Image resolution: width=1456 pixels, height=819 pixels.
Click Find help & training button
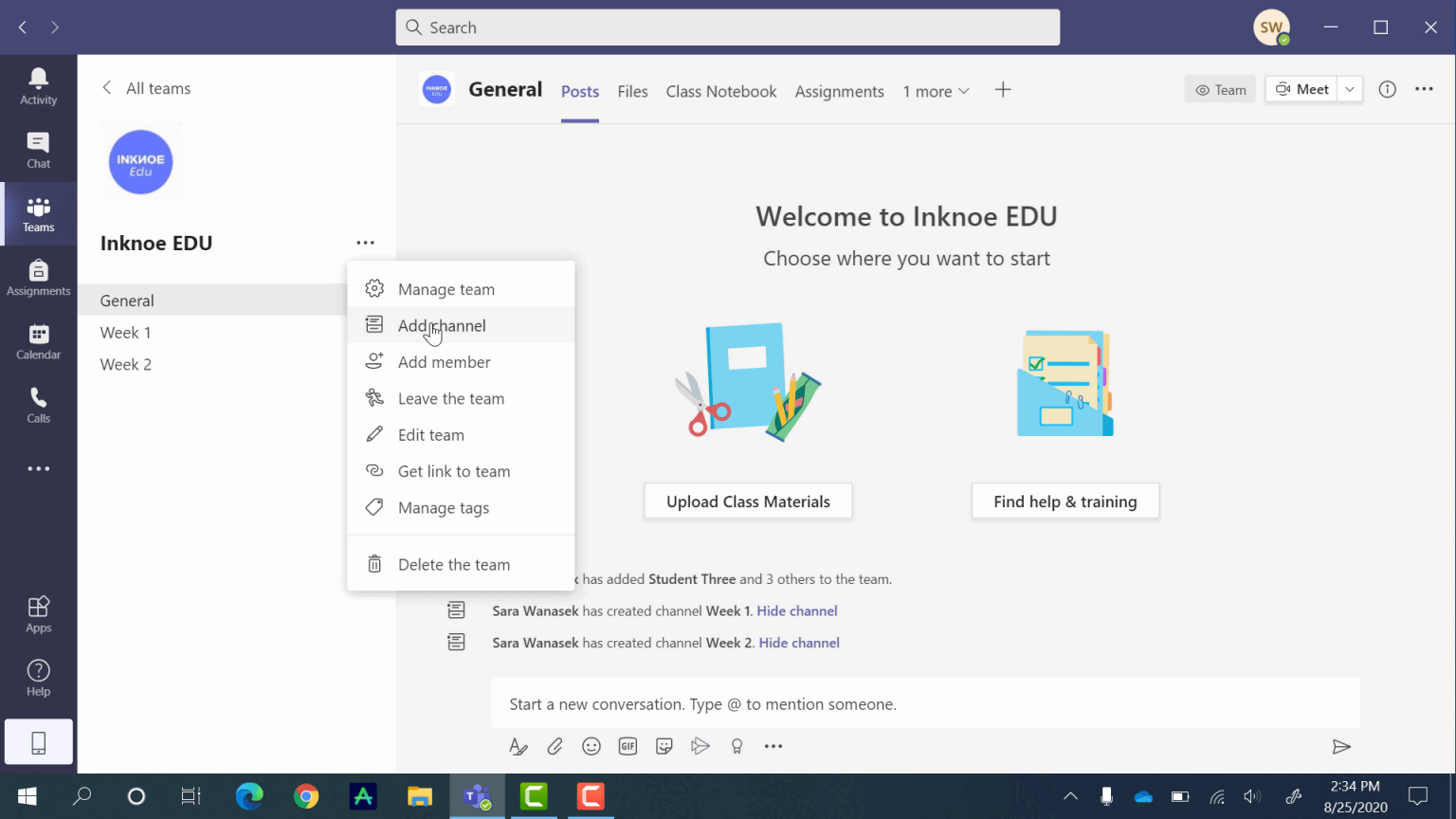point(1065,501)
